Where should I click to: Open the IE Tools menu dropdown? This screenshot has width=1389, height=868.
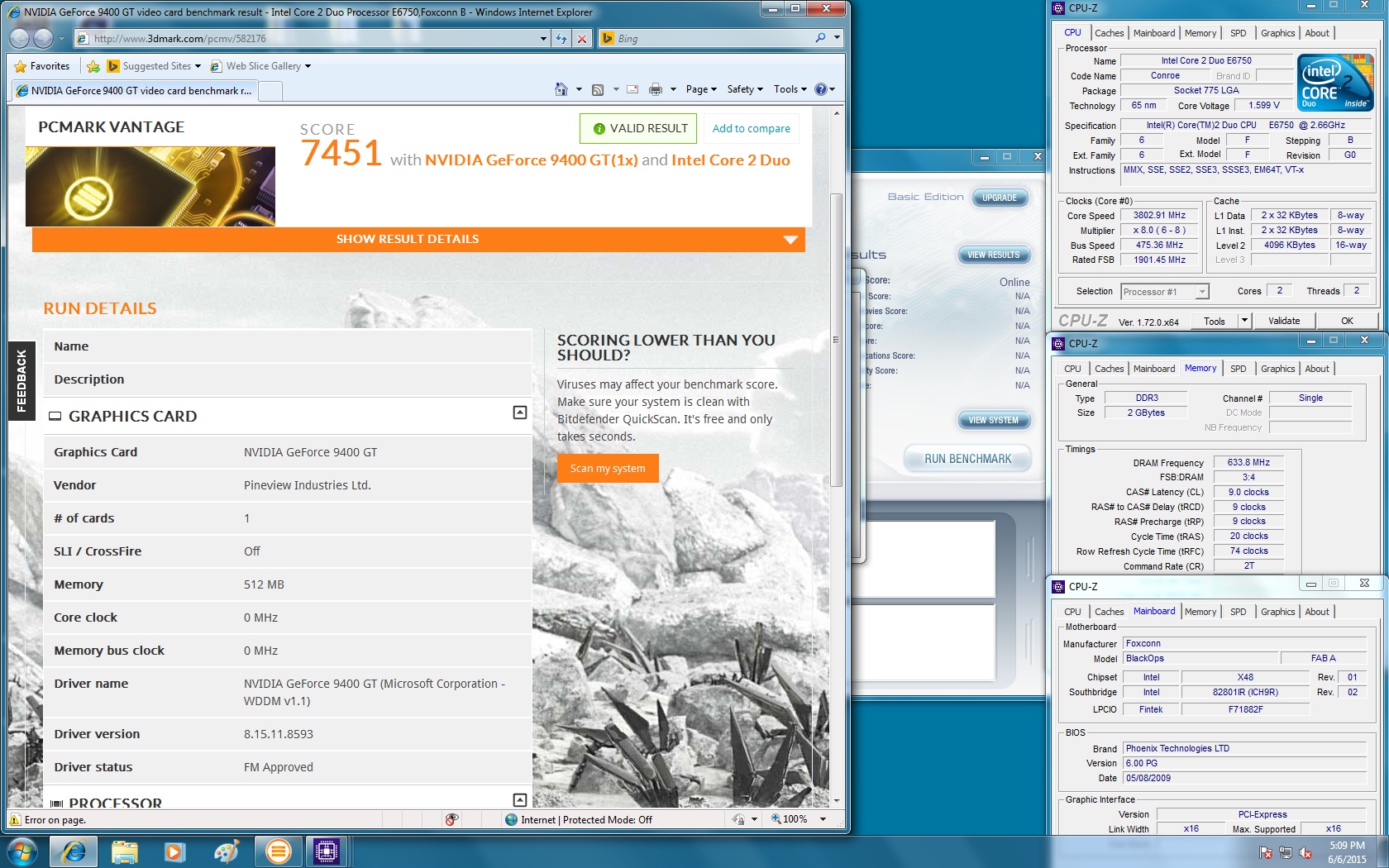coord(791,89)
